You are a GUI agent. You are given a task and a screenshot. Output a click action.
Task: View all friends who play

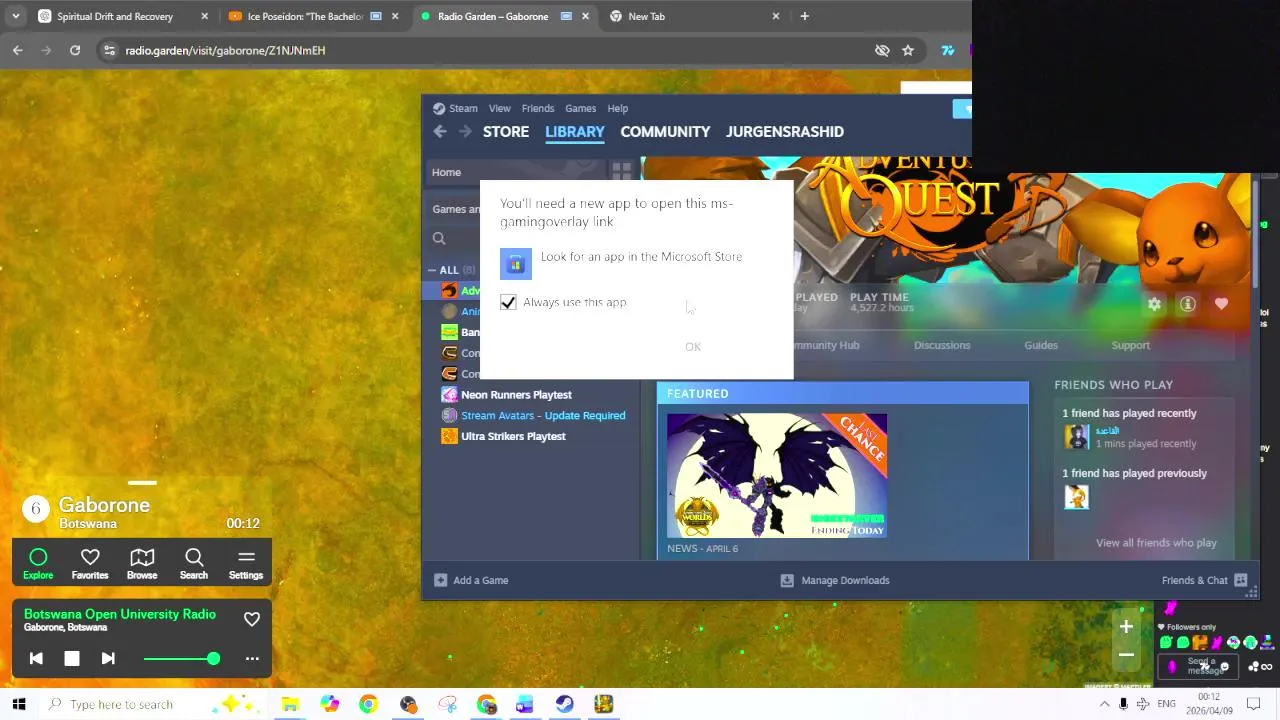pyautogui.click(x=1156, y=543)
